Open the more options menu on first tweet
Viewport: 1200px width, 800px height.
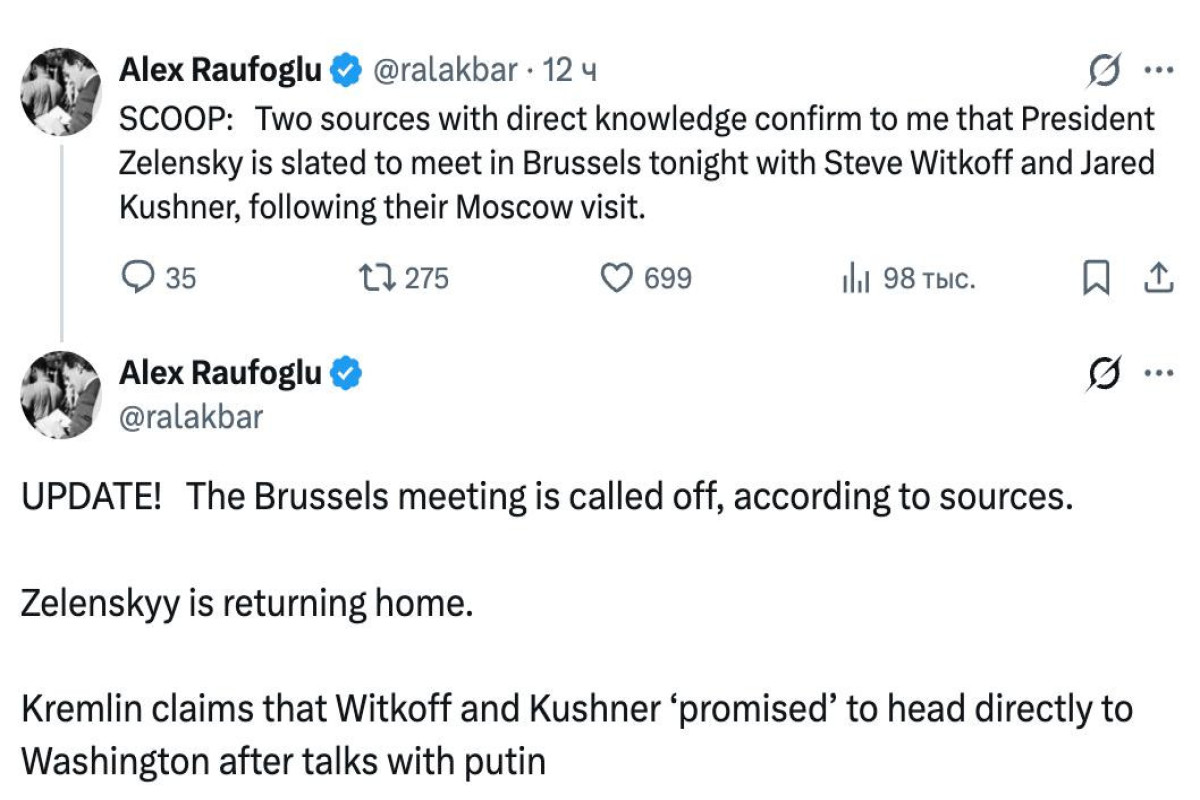click(1158, 70)
